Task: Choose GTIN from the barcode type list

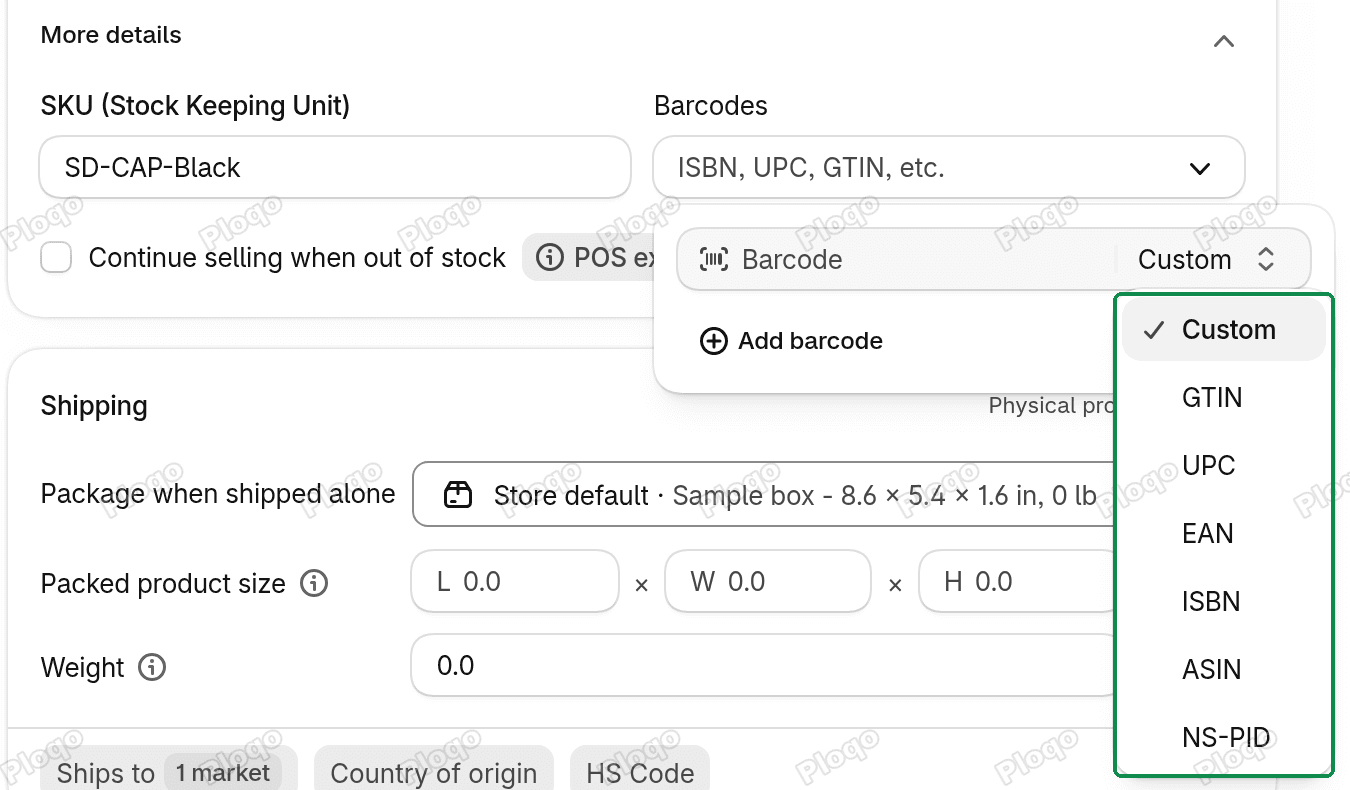Action: (x=1224, y=398)
